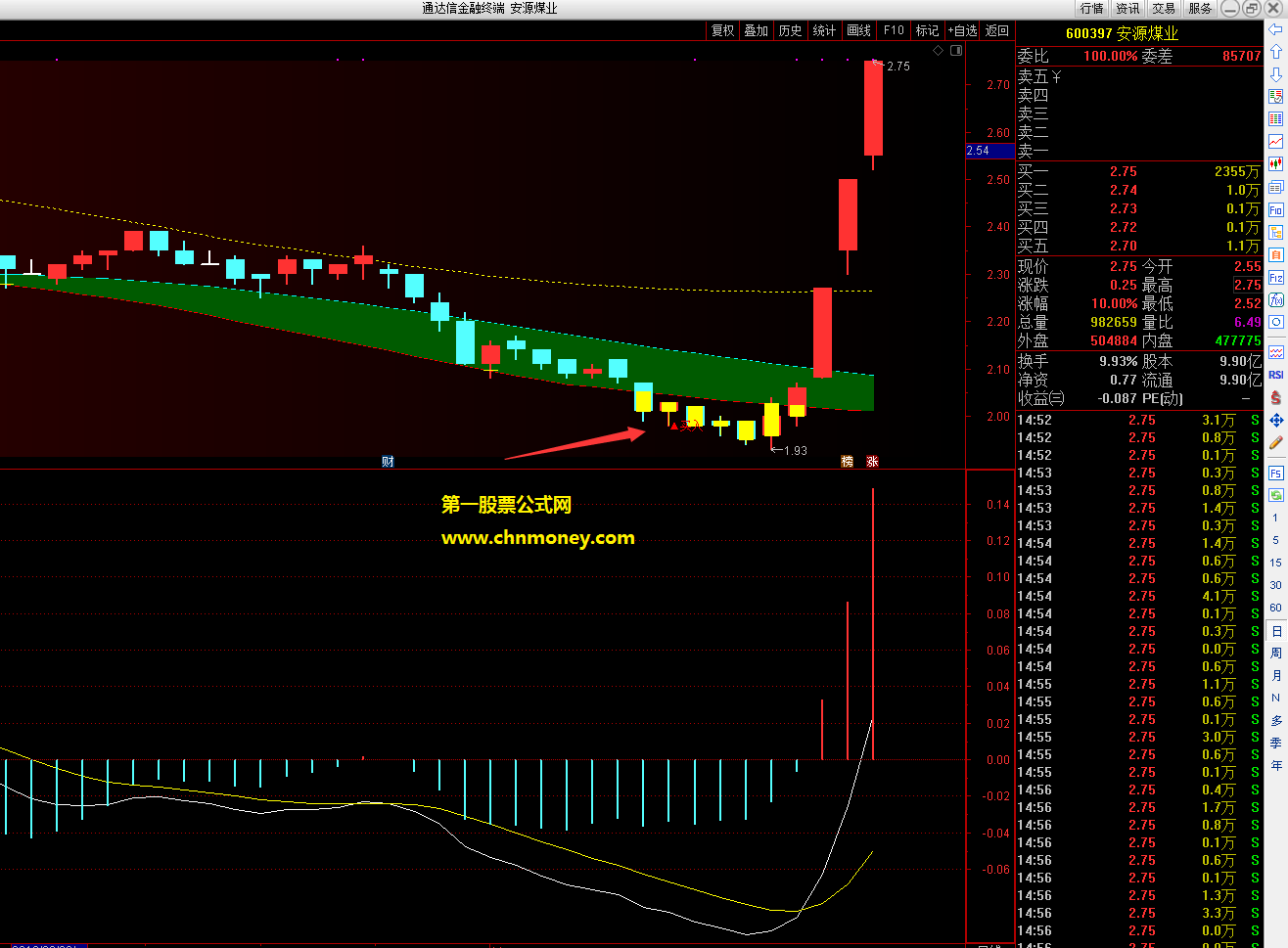Screen dimensions: 1288x948
Task: Open the 服务 service menu
Action: pos(1200,8)
